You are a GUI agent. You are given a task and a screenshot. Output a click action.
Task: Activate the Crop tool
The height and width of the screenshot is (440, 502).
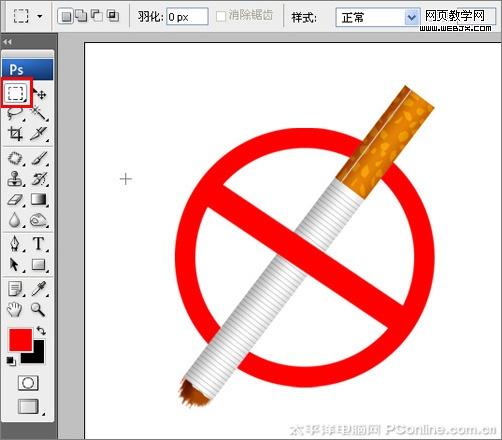point(15,134)
